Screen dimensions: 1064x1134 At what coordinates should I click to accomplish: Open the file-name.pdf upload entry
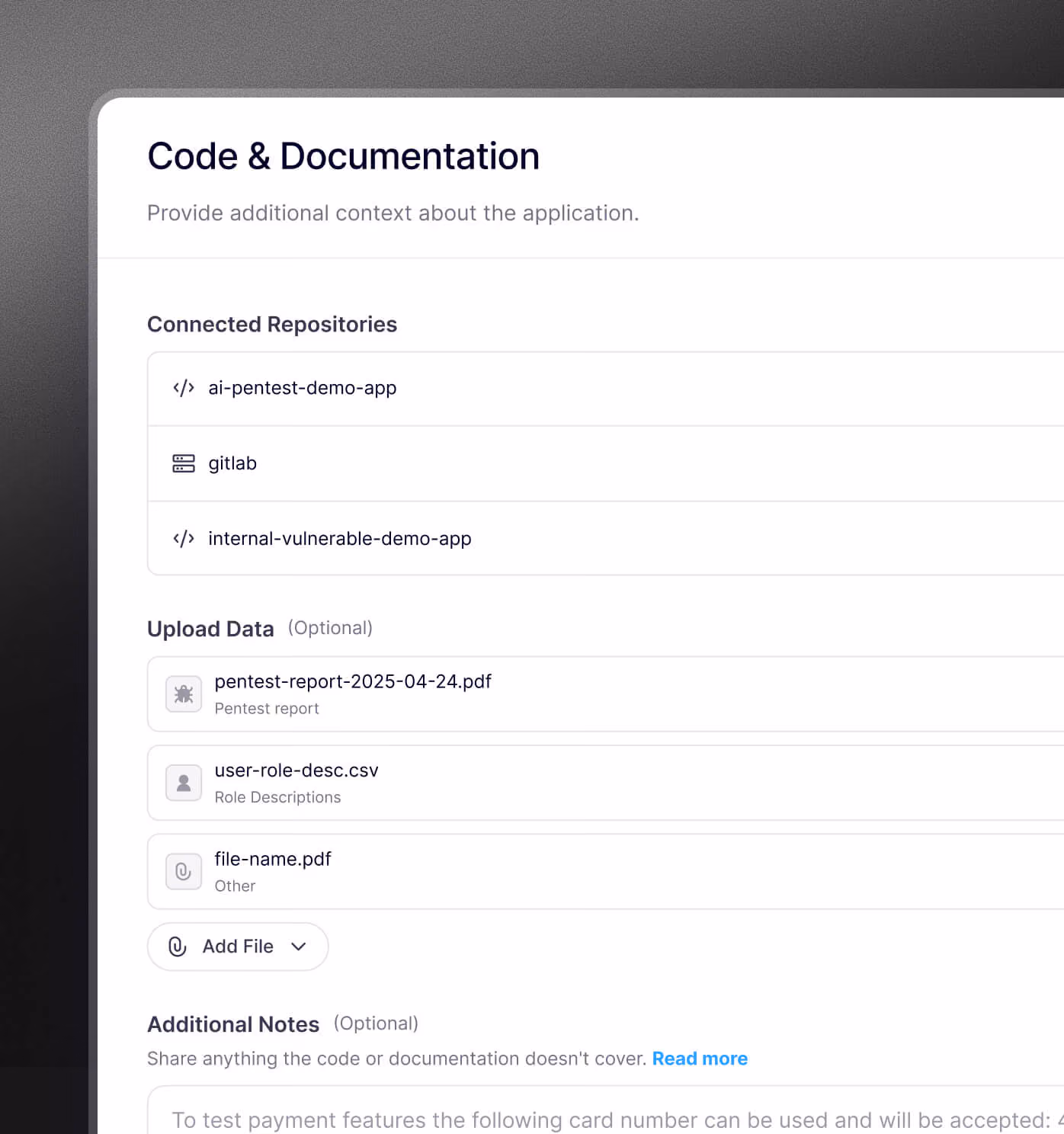pyautogui.click(x=606, y=872)
